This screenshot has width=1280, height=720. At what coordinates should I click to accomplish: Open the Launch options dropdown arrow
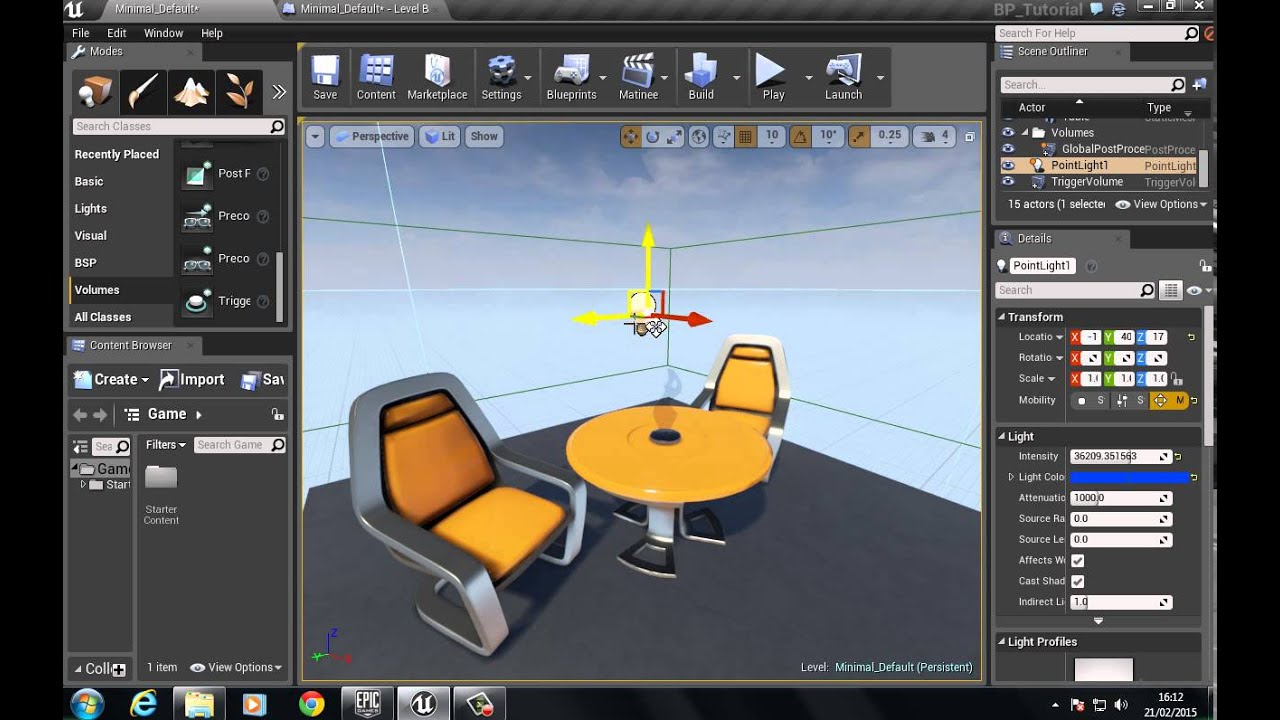coord(880,77)
